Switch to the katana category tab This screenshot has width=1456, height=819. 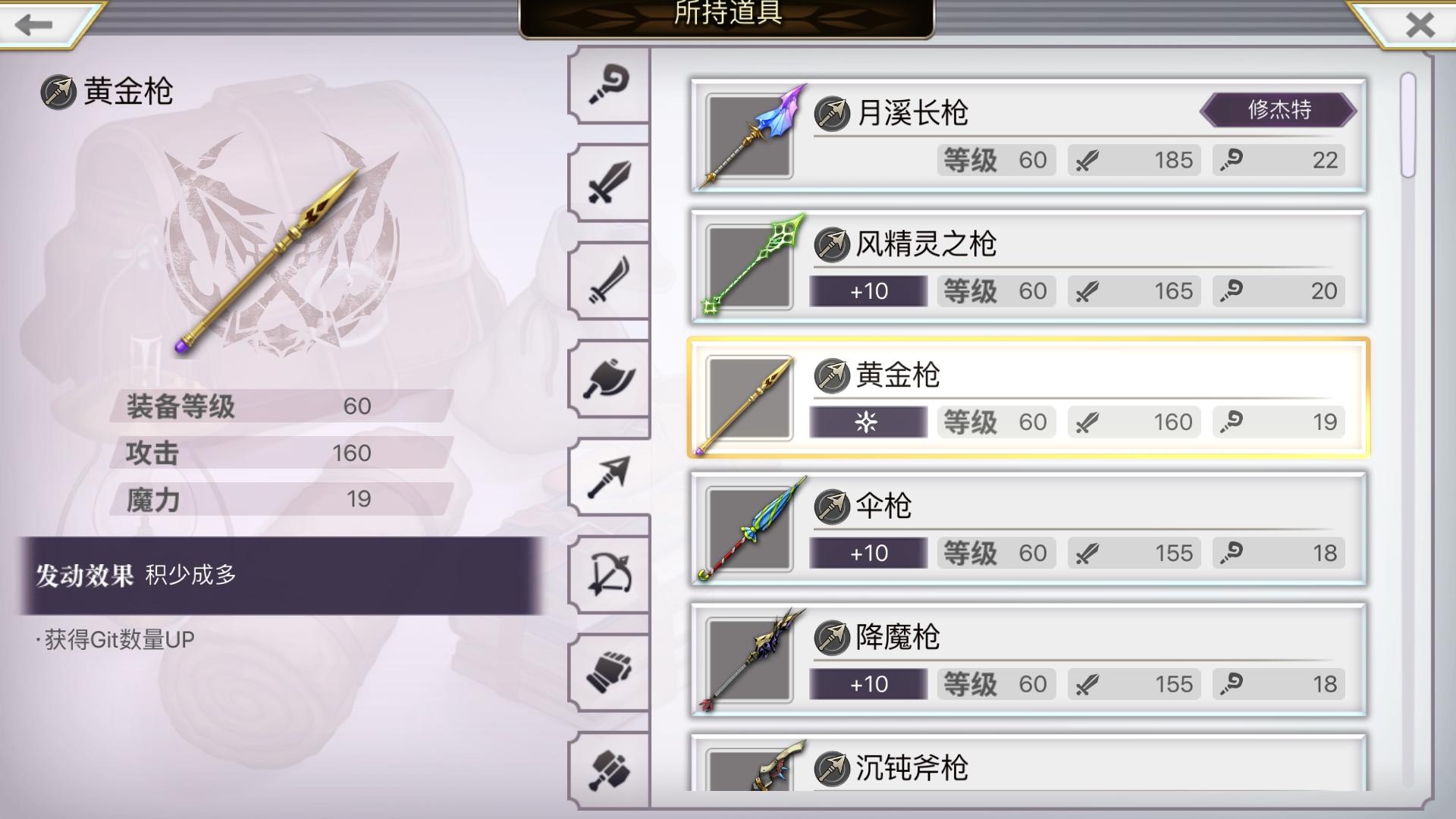610,281
